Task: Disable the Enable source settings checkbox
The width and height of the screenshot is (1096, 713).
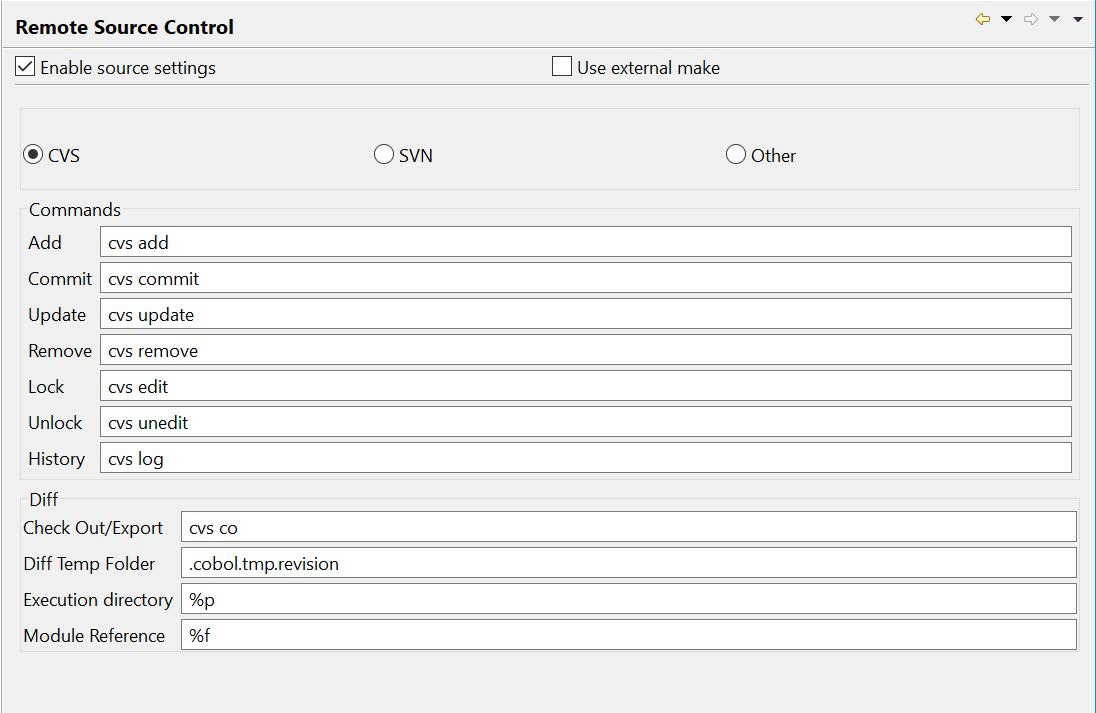Action: (25, 68)
